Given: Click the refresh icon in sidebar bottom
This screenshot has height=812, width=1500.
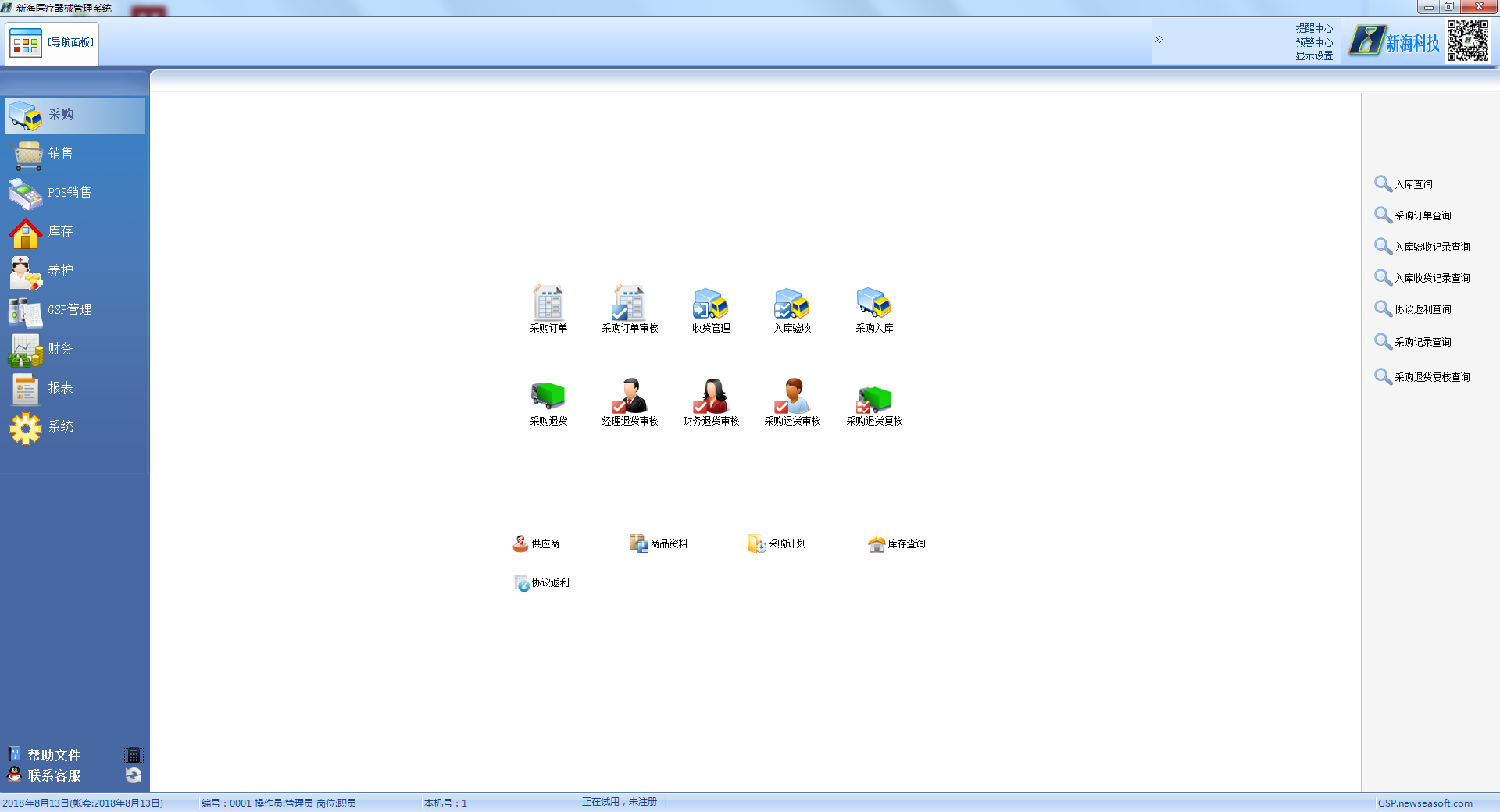Looking at the screenshot, I should pos(134,775).
